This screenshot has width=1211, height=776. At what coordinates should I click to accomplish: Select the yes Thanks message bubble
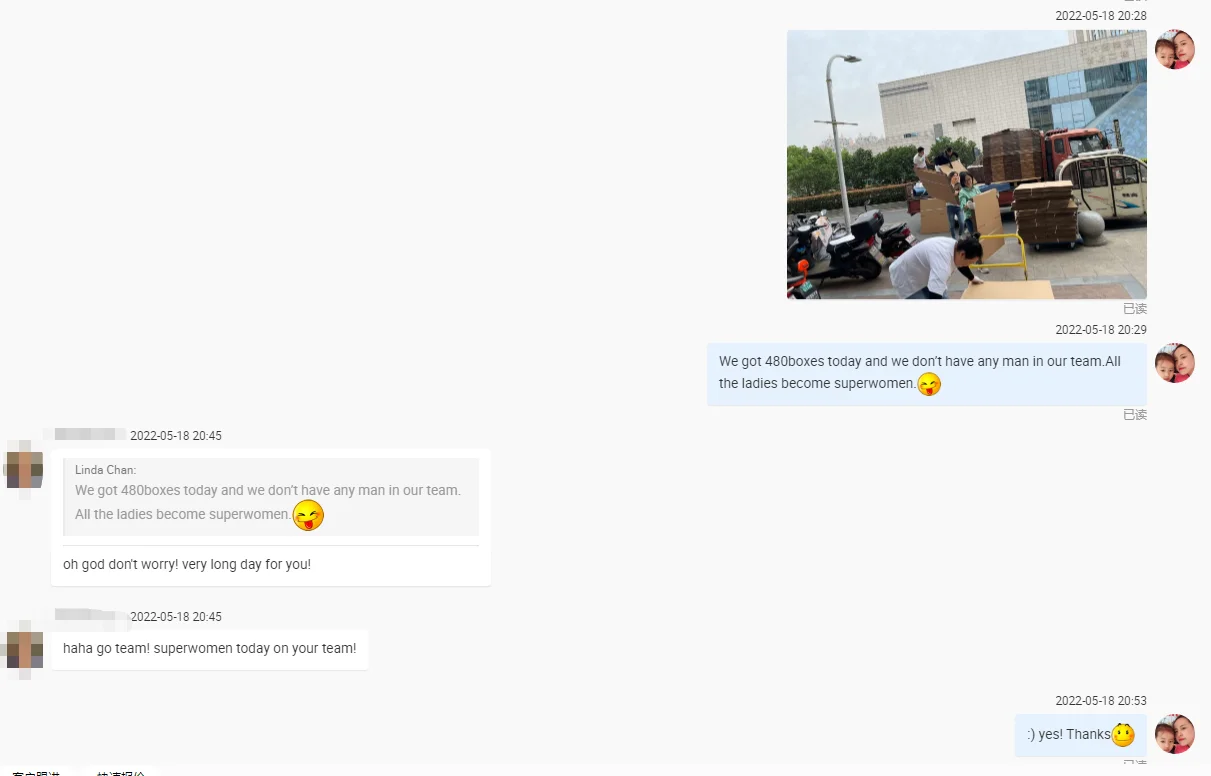click(1081, 735)
